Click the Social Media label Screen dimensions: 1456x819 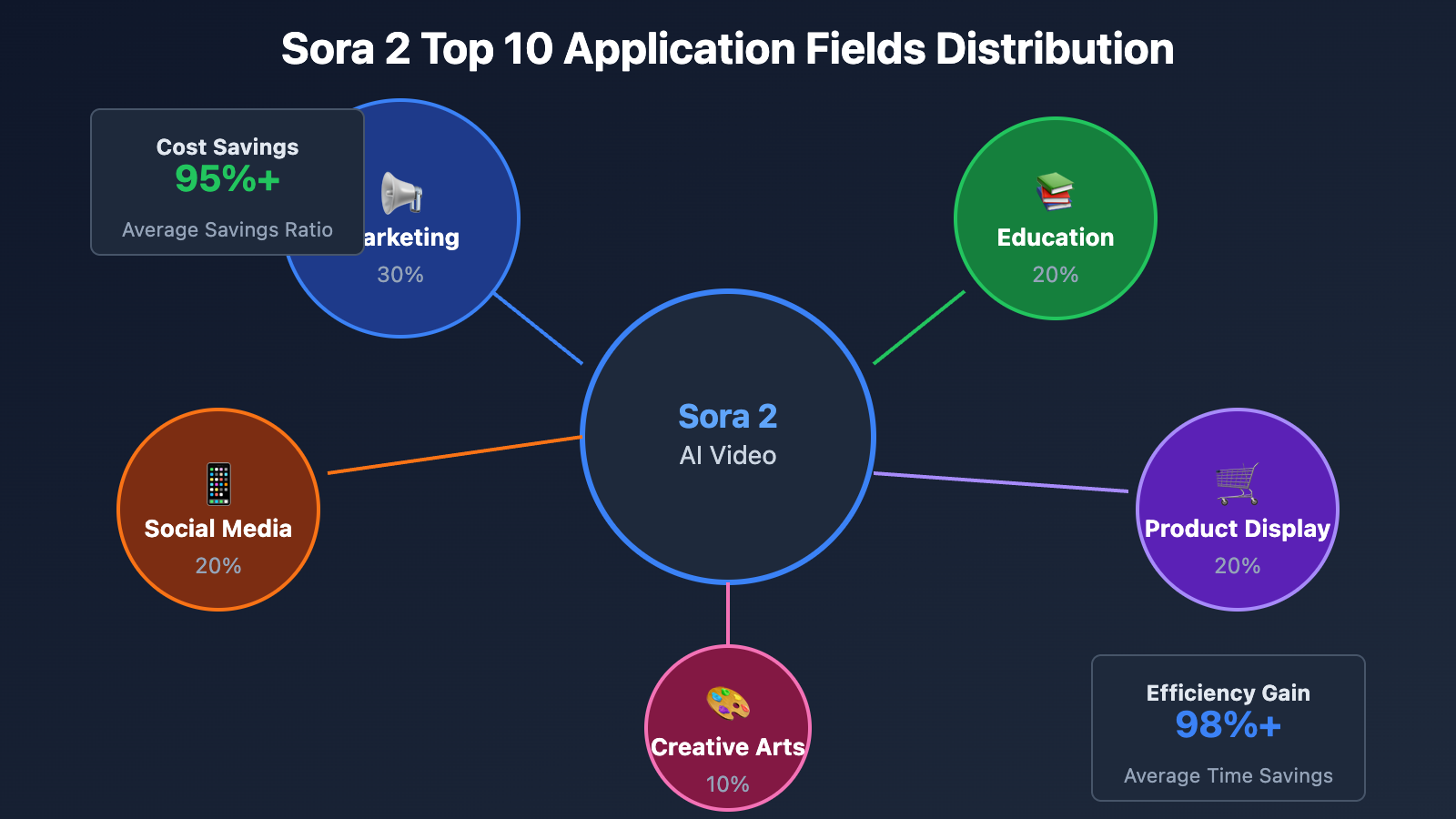click(x=218, y=529)
